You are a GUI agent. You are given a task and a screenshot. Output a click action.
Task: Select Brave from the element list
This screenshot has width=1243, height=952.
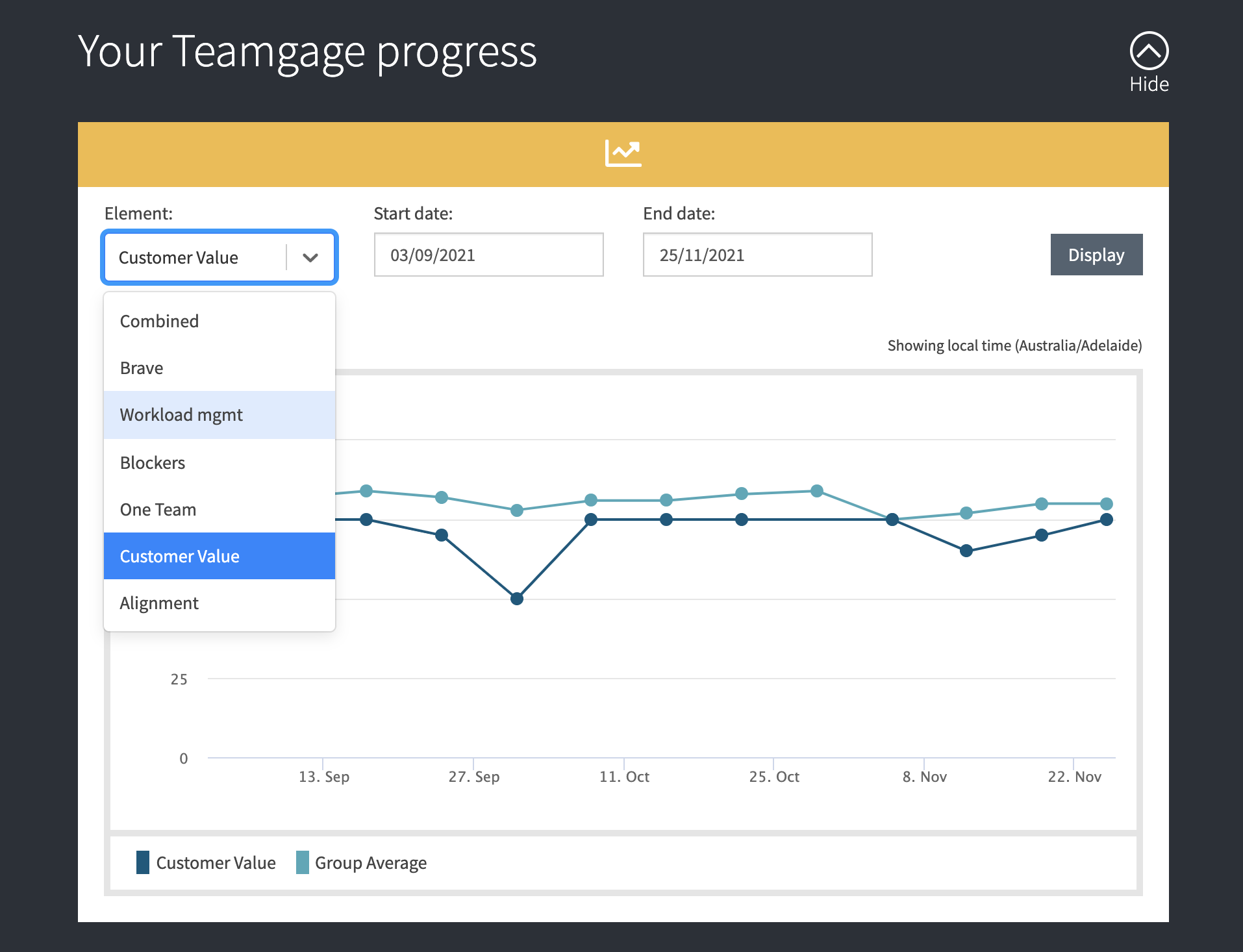tap(220, 368)
